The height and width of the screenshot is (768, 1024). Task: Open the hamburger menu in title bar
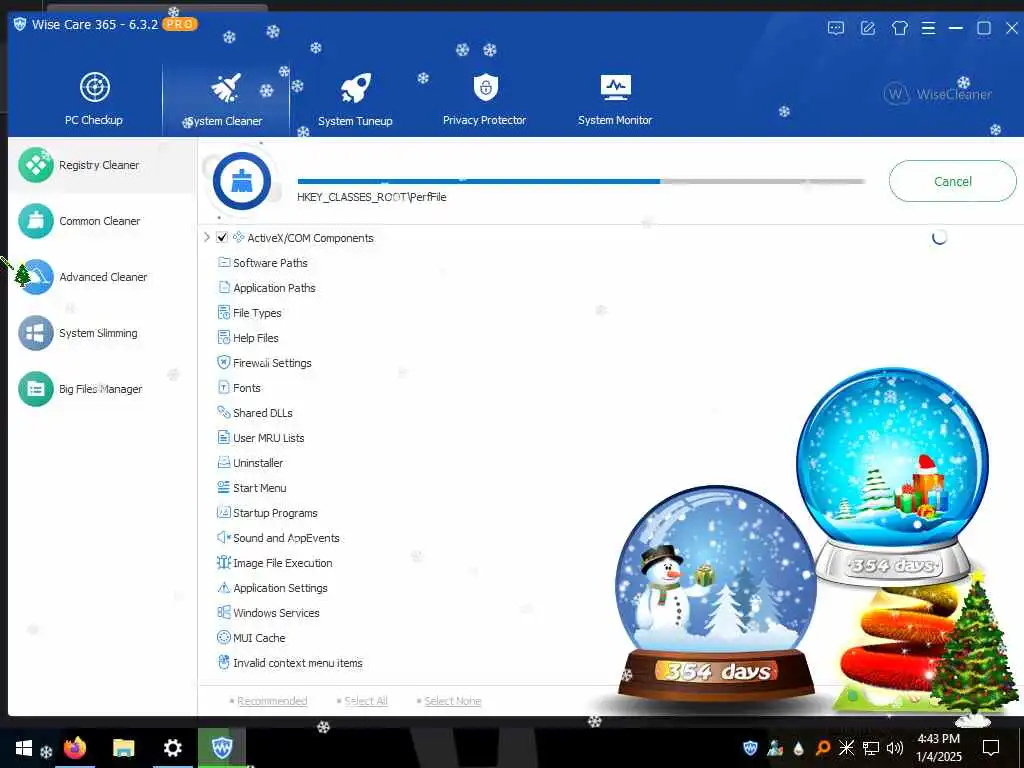point(928,28)
